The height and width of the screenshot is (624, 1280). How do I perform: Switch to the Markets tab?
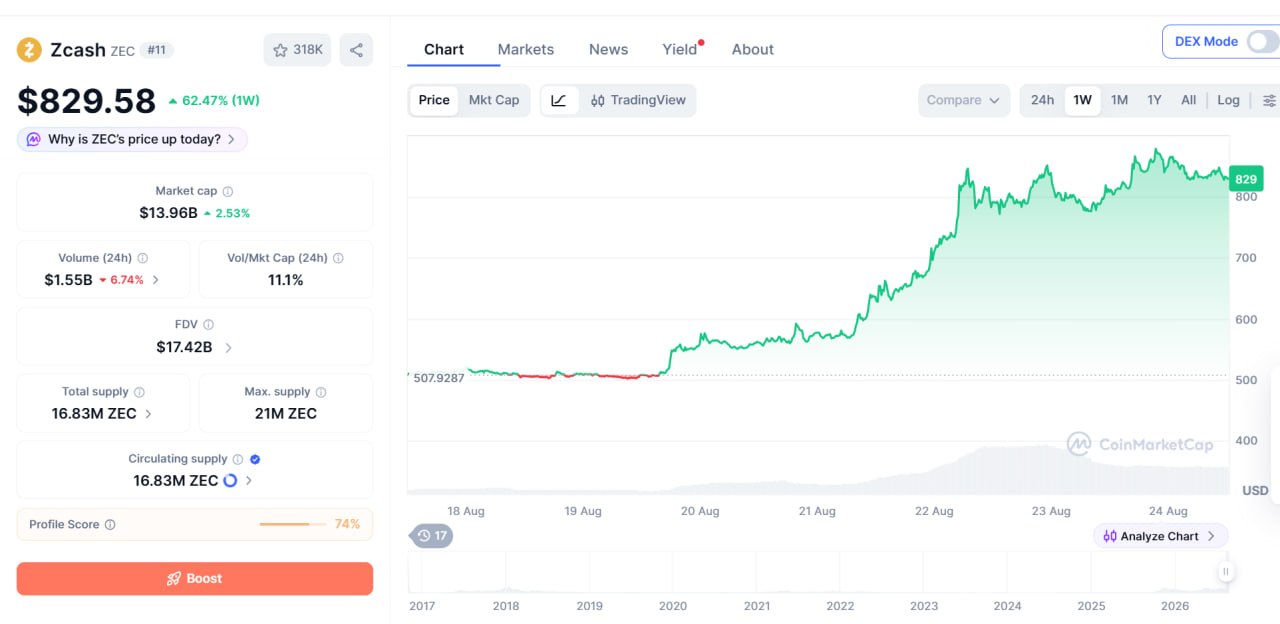[525, 49]
